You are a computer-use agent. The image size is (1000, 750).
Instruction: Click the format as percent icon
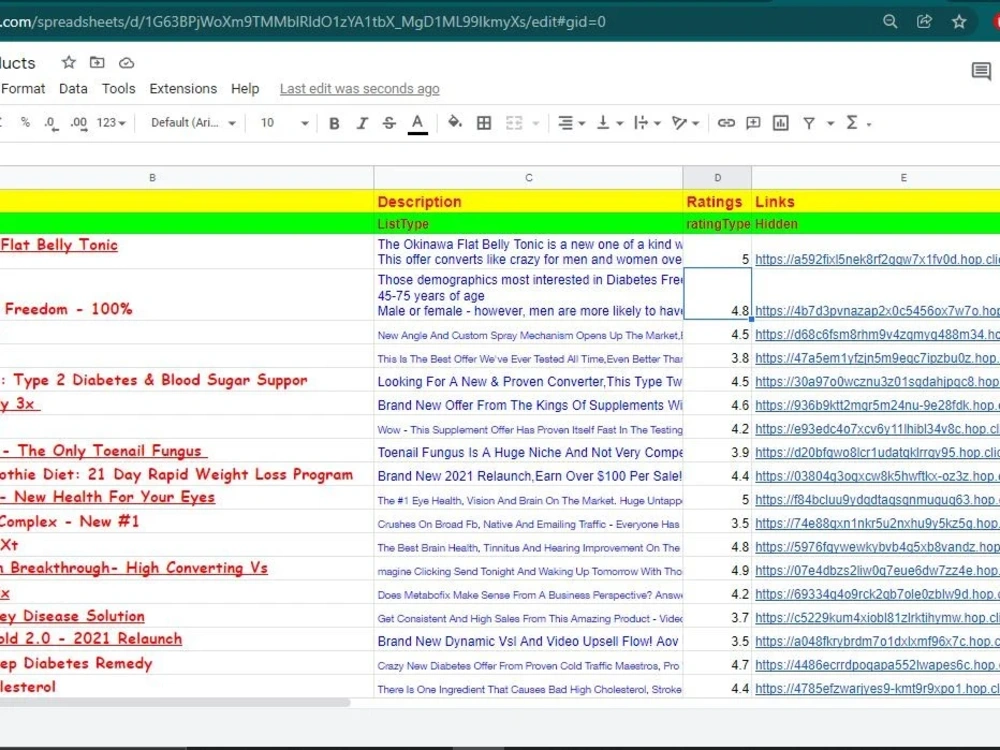pyautogui.click(x=25, y=122)
